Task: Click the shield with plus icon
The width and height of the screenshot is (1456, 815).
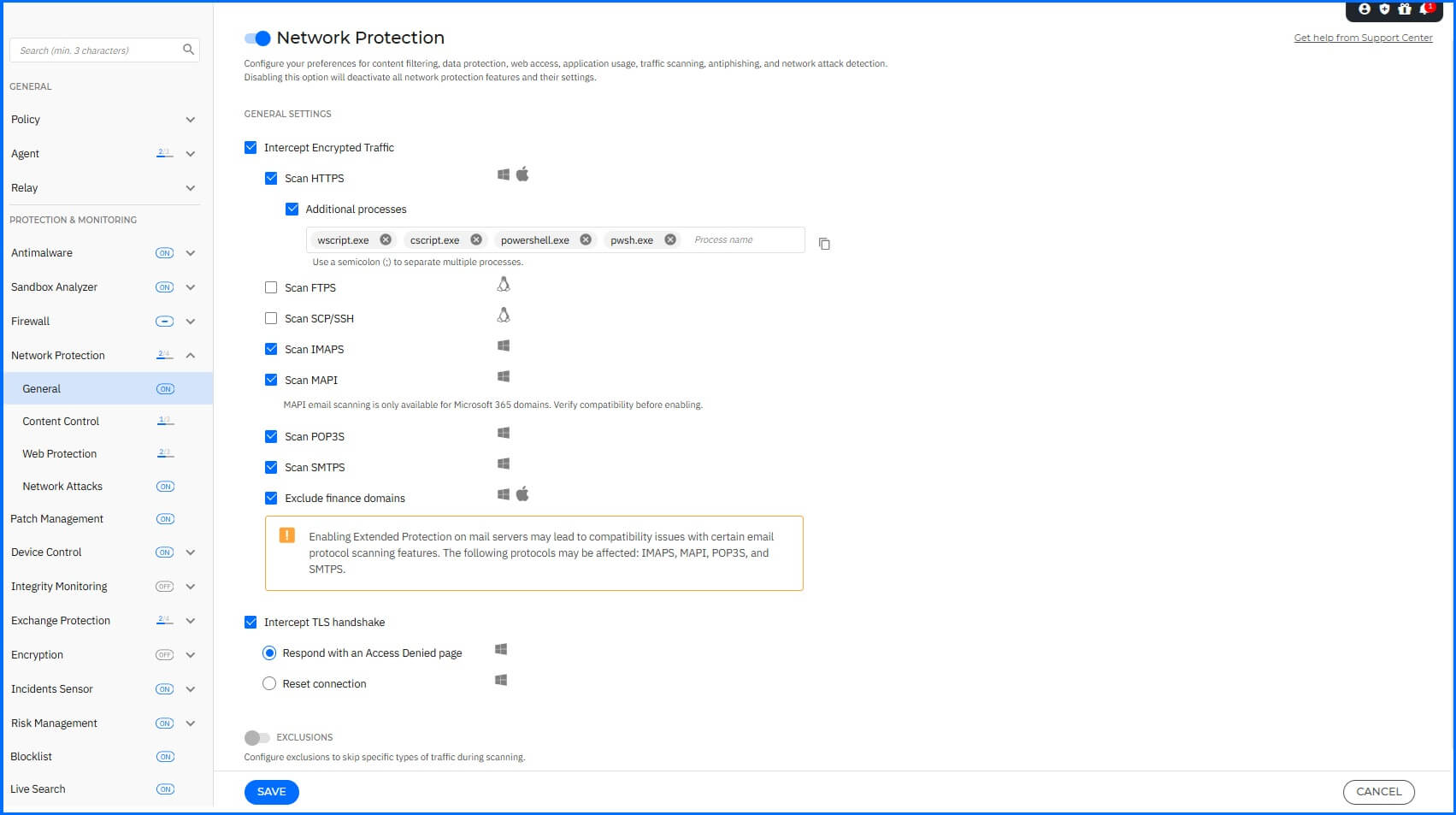Action: [1384, 10]
